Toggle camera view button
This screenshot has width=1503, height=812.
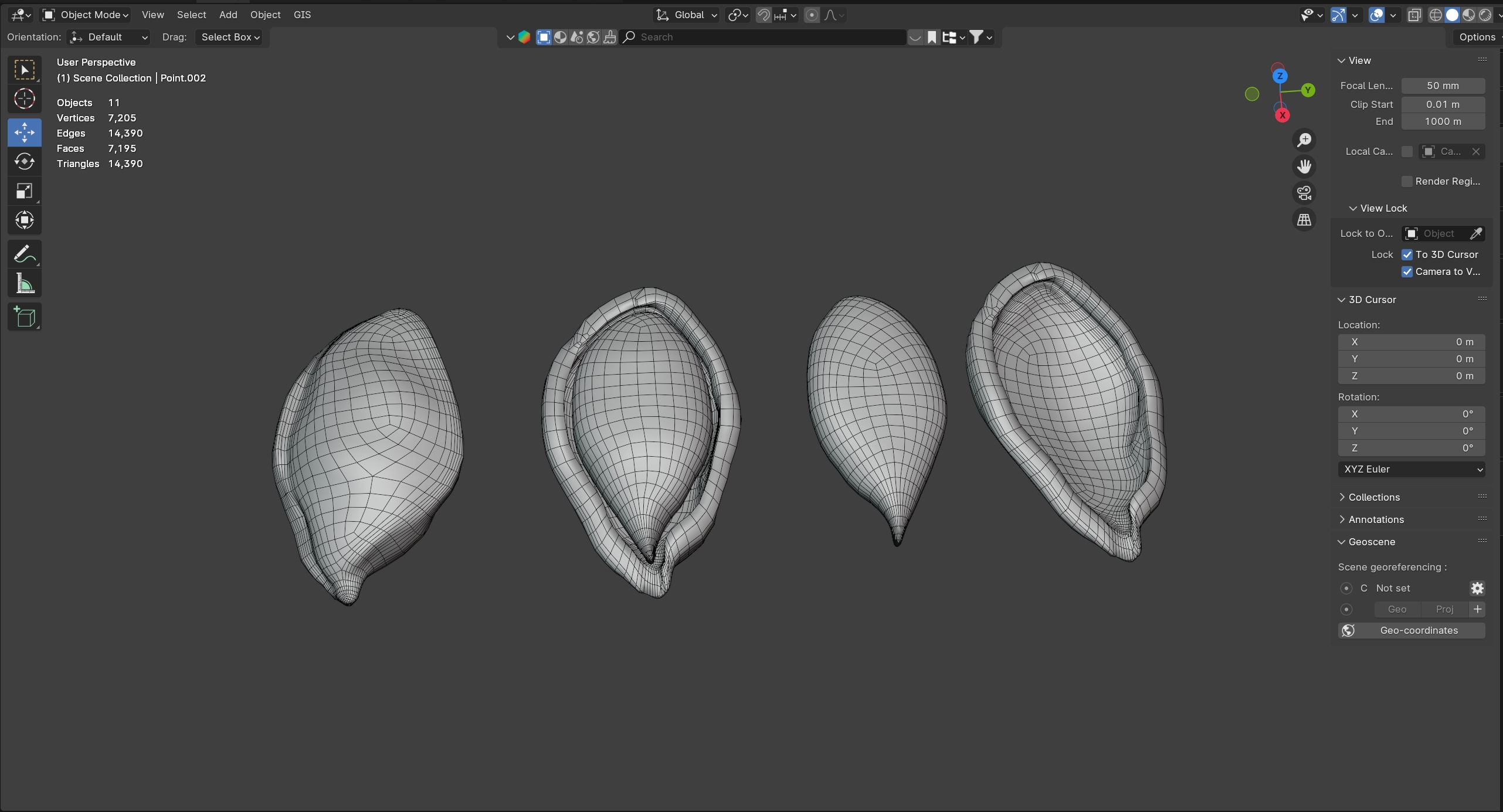1304,193
